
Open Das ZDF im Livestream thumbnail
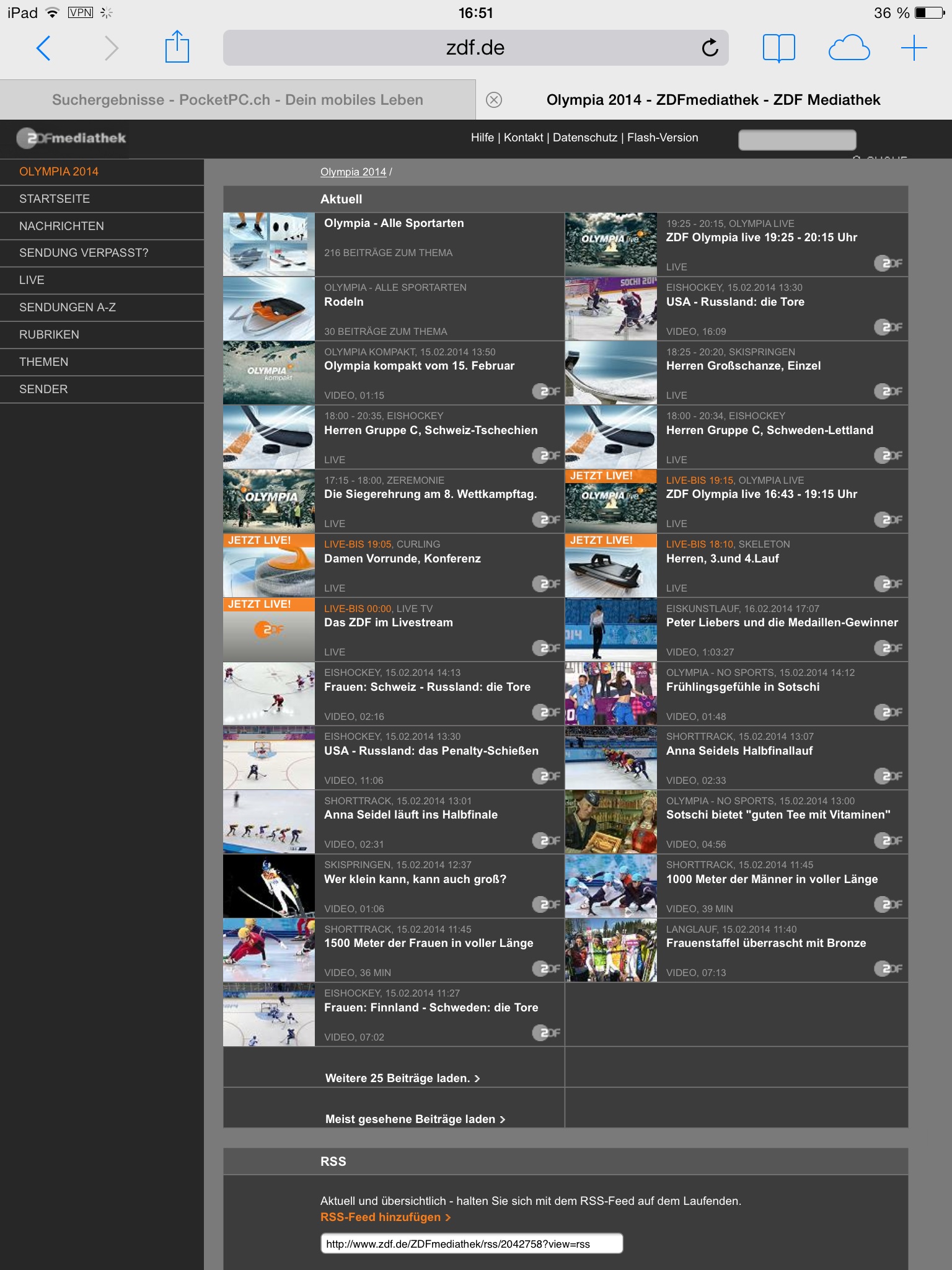[269, 629]
